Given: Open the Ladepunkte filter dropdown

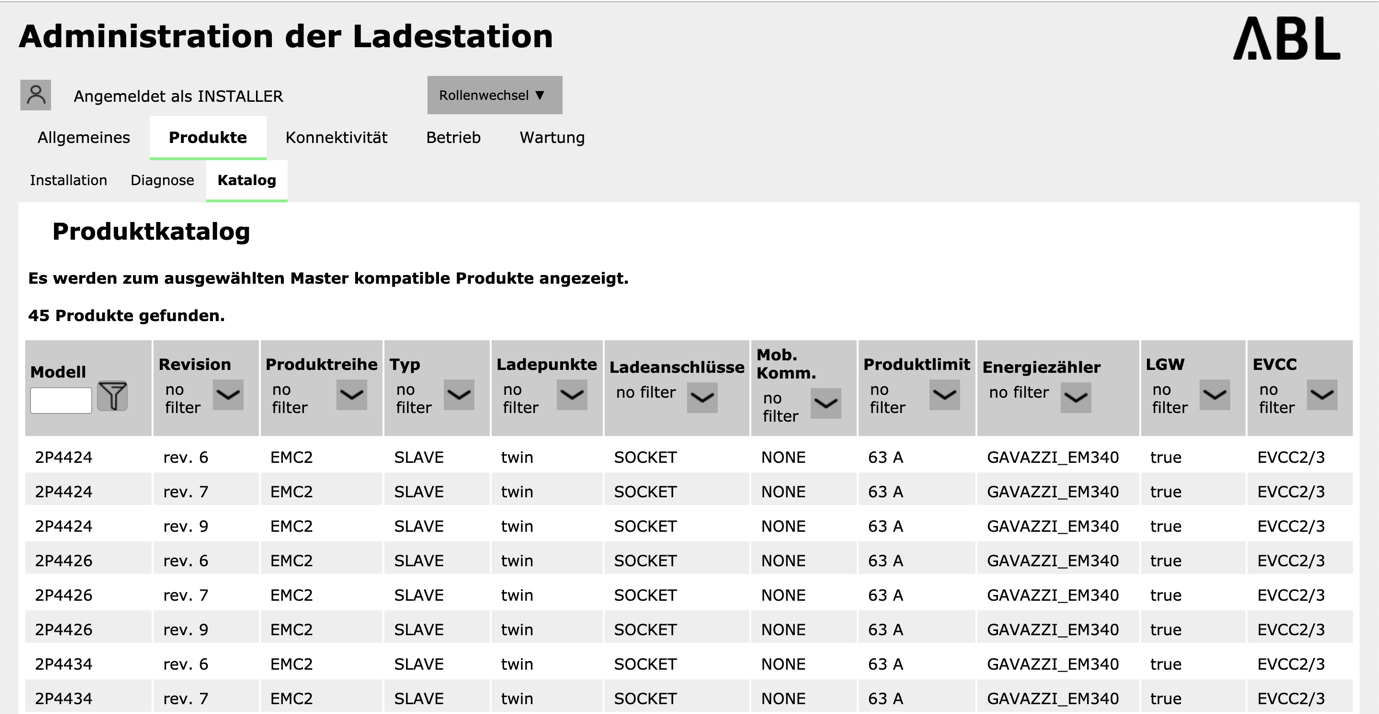Looking at the screenshot, I should pos(572,395).
